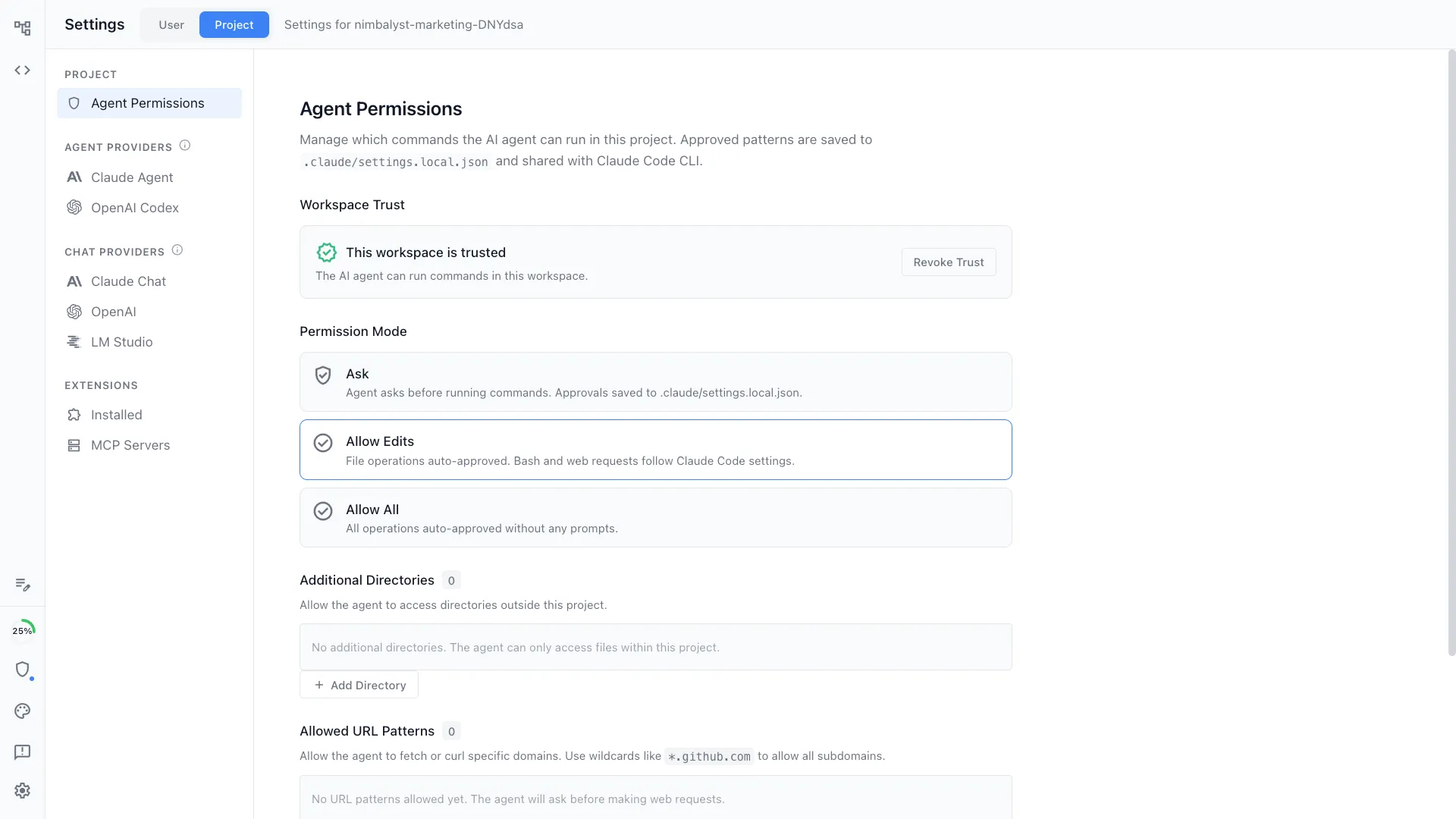Select the LM Studio chat provider
This screenshot has width=1456, height=819.
121,342
